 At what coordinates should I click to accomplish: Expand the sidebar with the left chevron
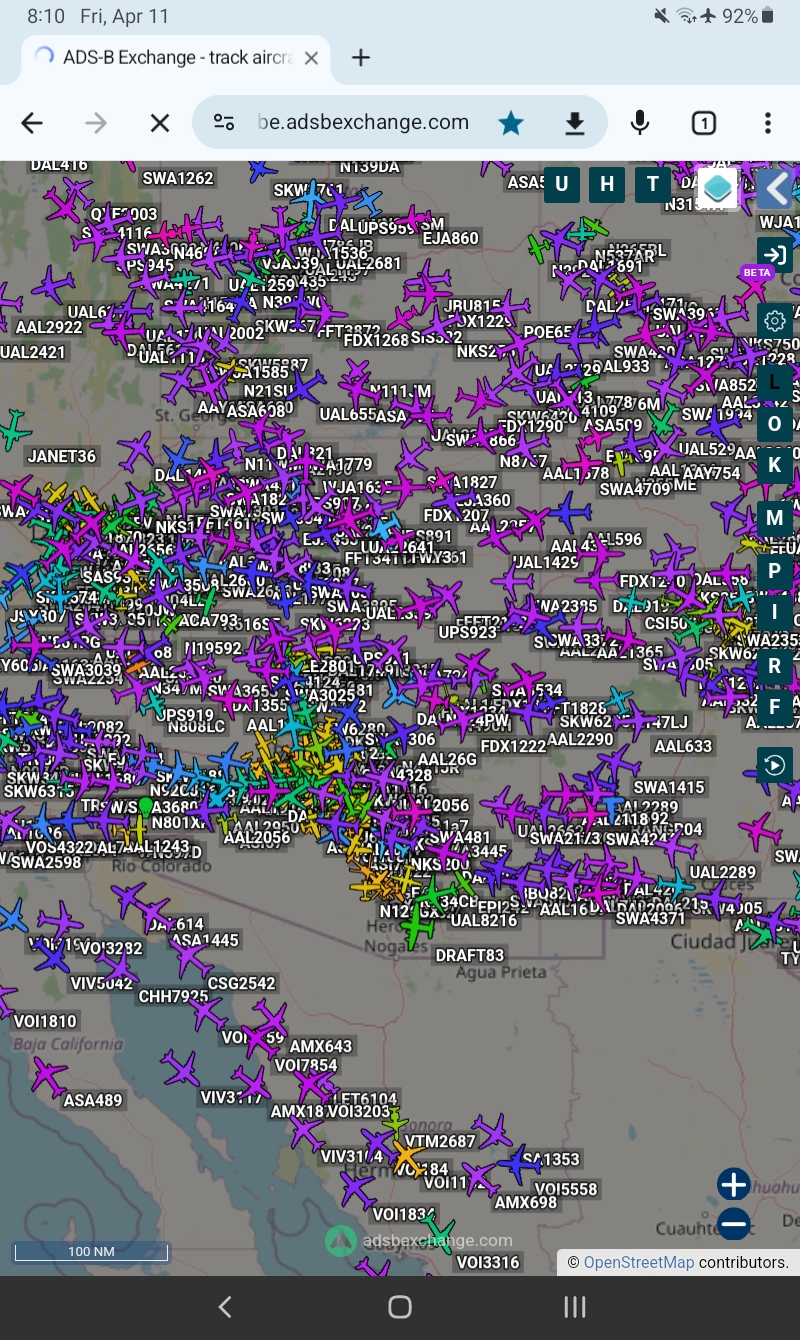coord(775,188)
